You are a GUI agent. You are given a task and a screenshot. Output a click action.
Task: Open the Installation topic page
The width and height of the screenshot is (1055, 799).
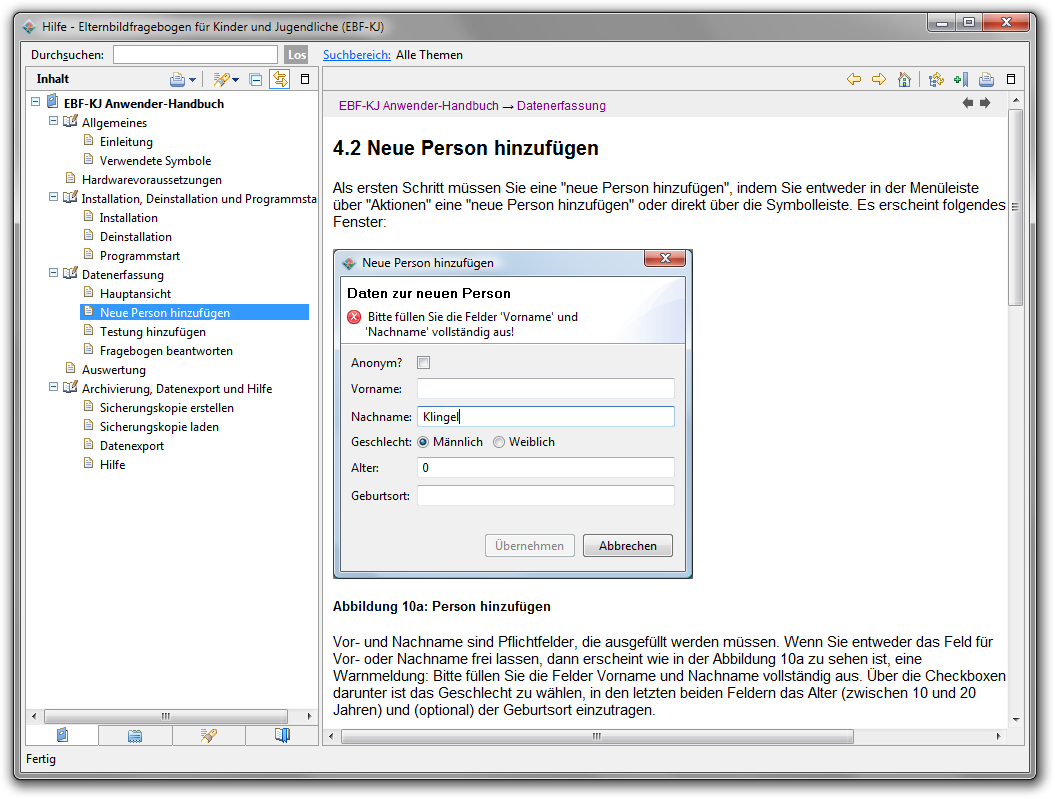click(129, 218)
